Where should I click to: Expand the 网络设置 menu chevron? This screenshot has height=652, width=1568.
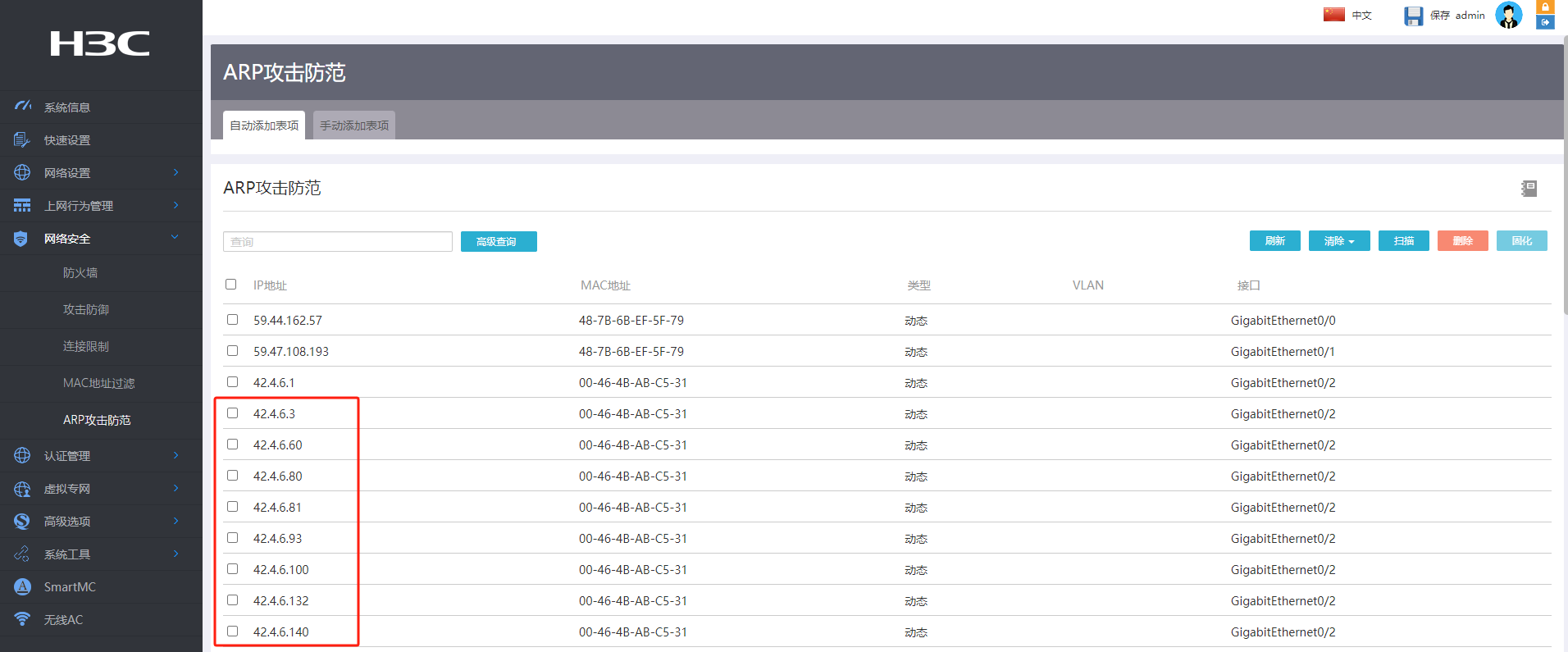175,172
